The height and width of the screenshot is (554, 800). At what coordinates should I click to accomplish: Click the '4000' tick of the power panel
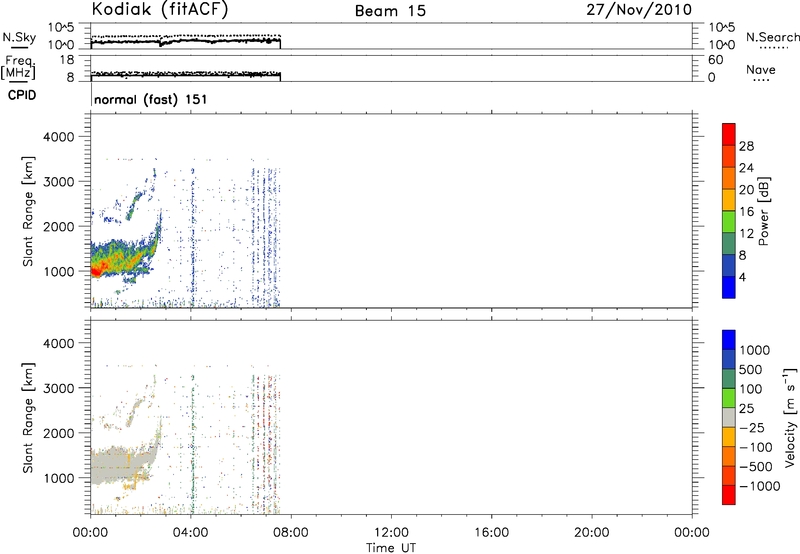coord(59,137)
